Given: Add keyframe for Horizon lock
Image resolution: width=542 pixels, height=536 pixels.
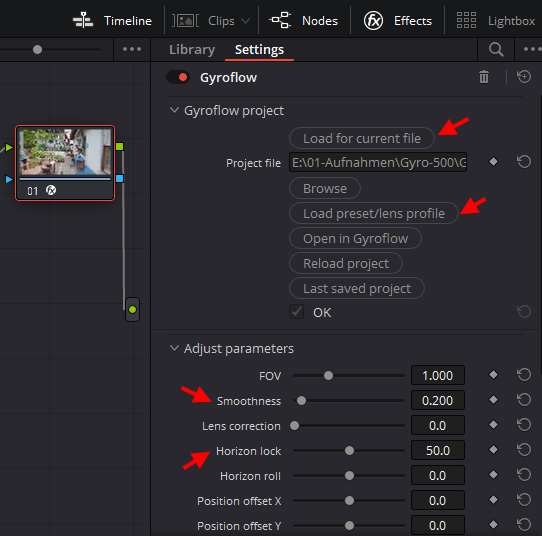Looking at the screenshot, I should click(x=494, y=450).
